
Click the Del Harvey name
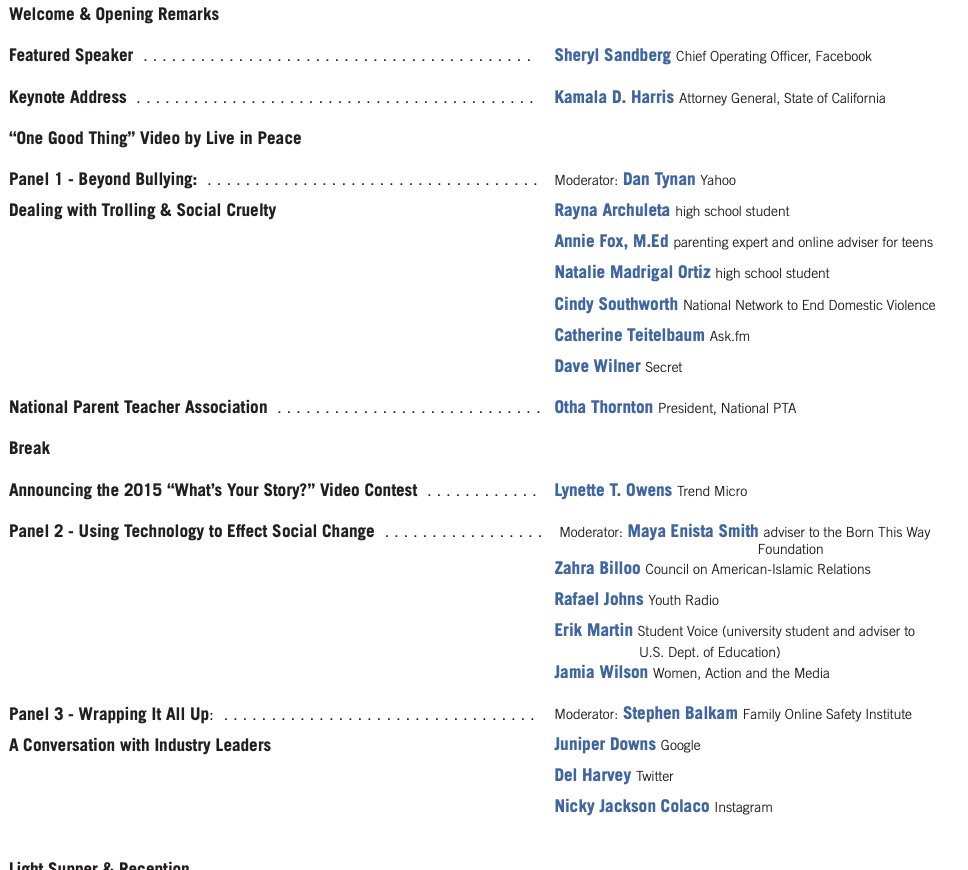tap(593, 776)
